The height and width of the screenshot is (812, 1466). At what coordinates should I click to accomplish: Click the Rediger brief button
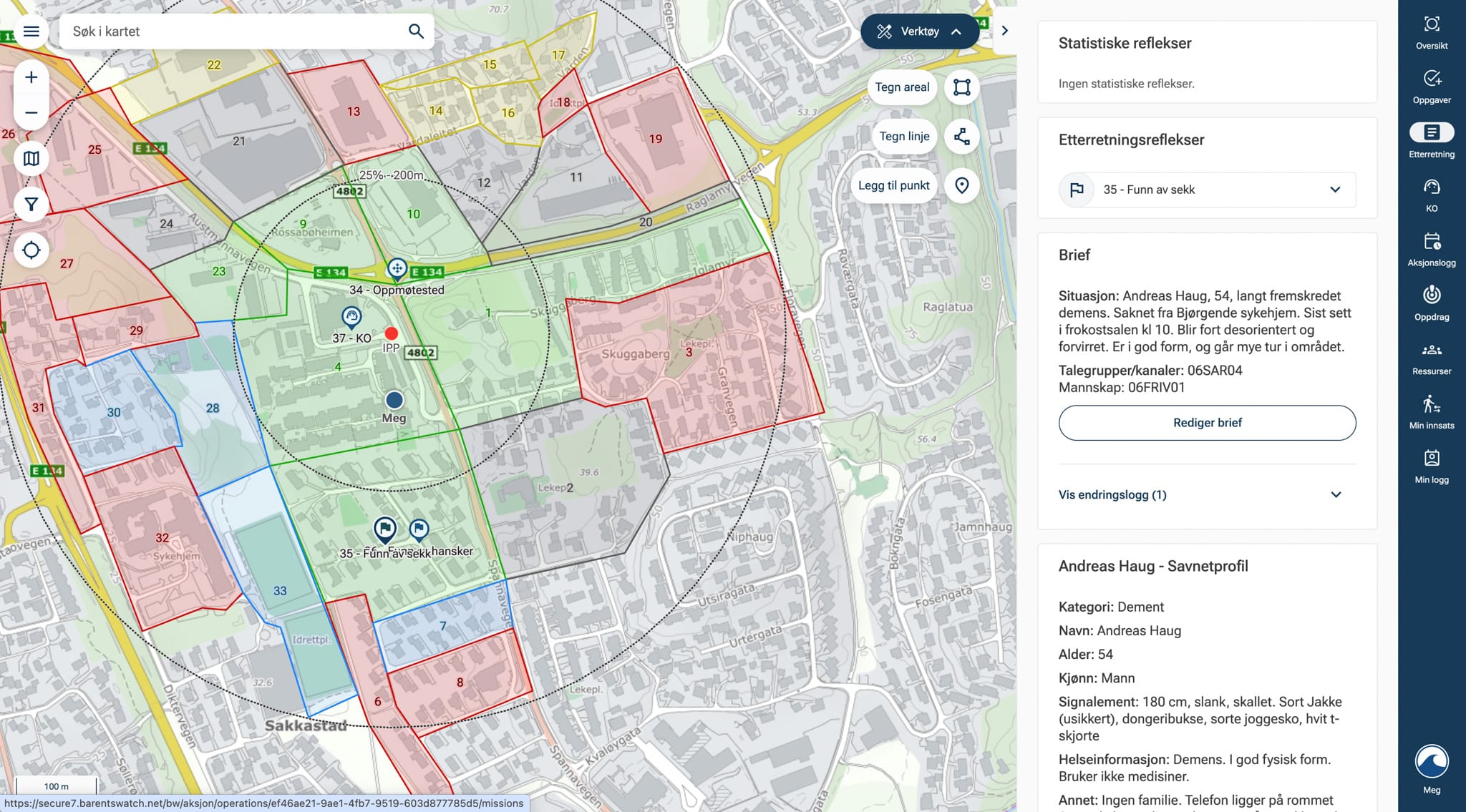[1207, 423]
